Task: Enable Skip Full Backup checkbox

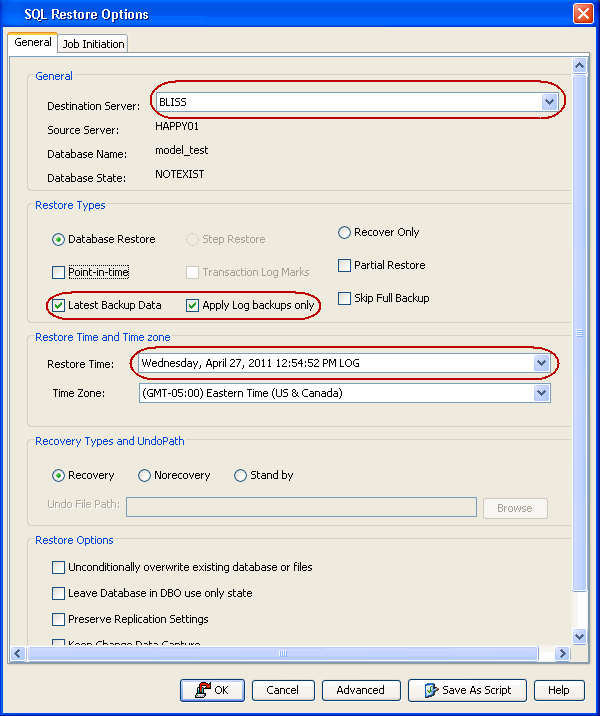Action: pyautogui.click(x=344, y=298)
